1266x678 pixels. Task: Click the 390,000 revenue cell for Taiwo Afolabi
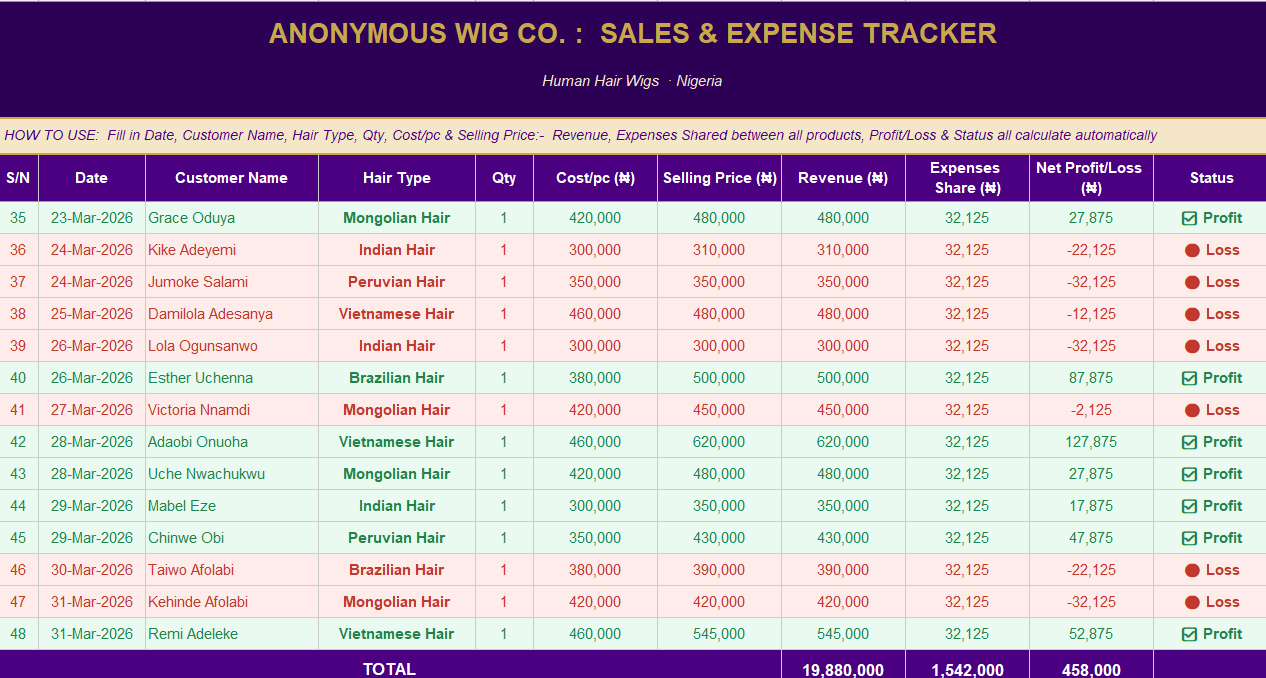coord(843,570)
